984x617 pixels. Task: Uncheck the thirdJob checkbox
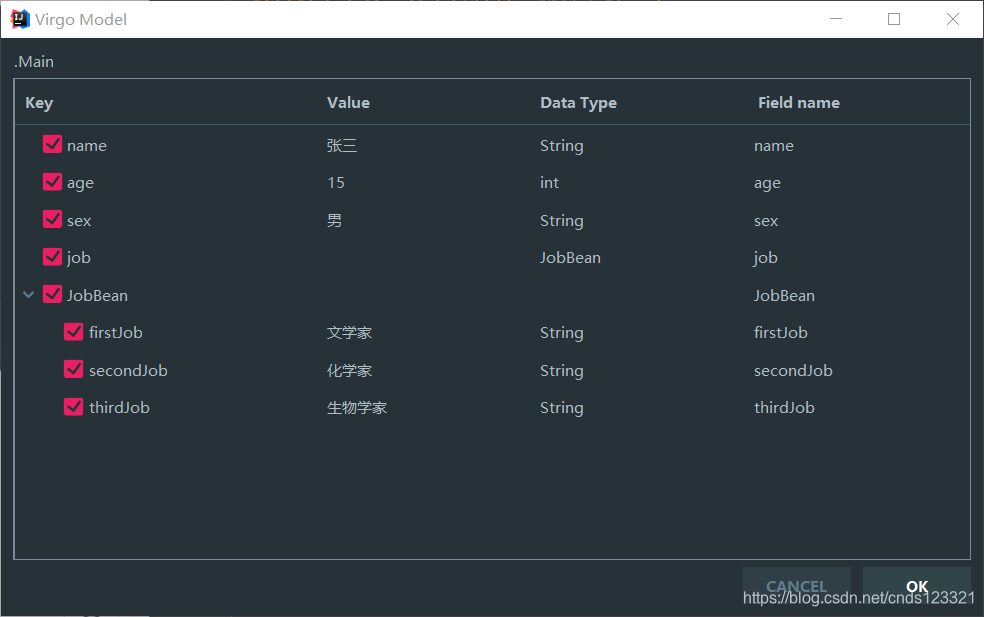click(x=73, y=407)
